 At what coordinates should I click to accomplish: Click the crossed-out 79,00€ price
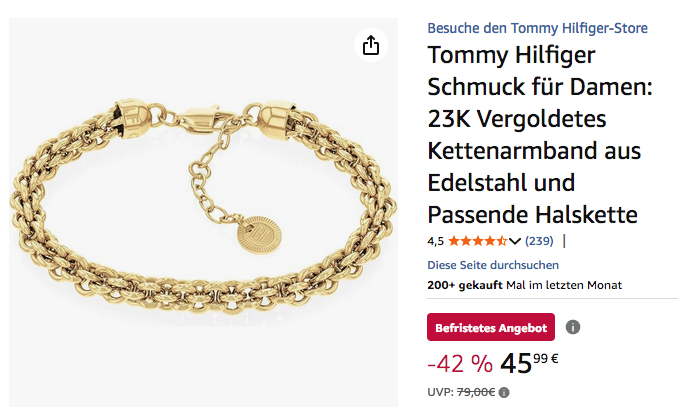pos(476,392)
